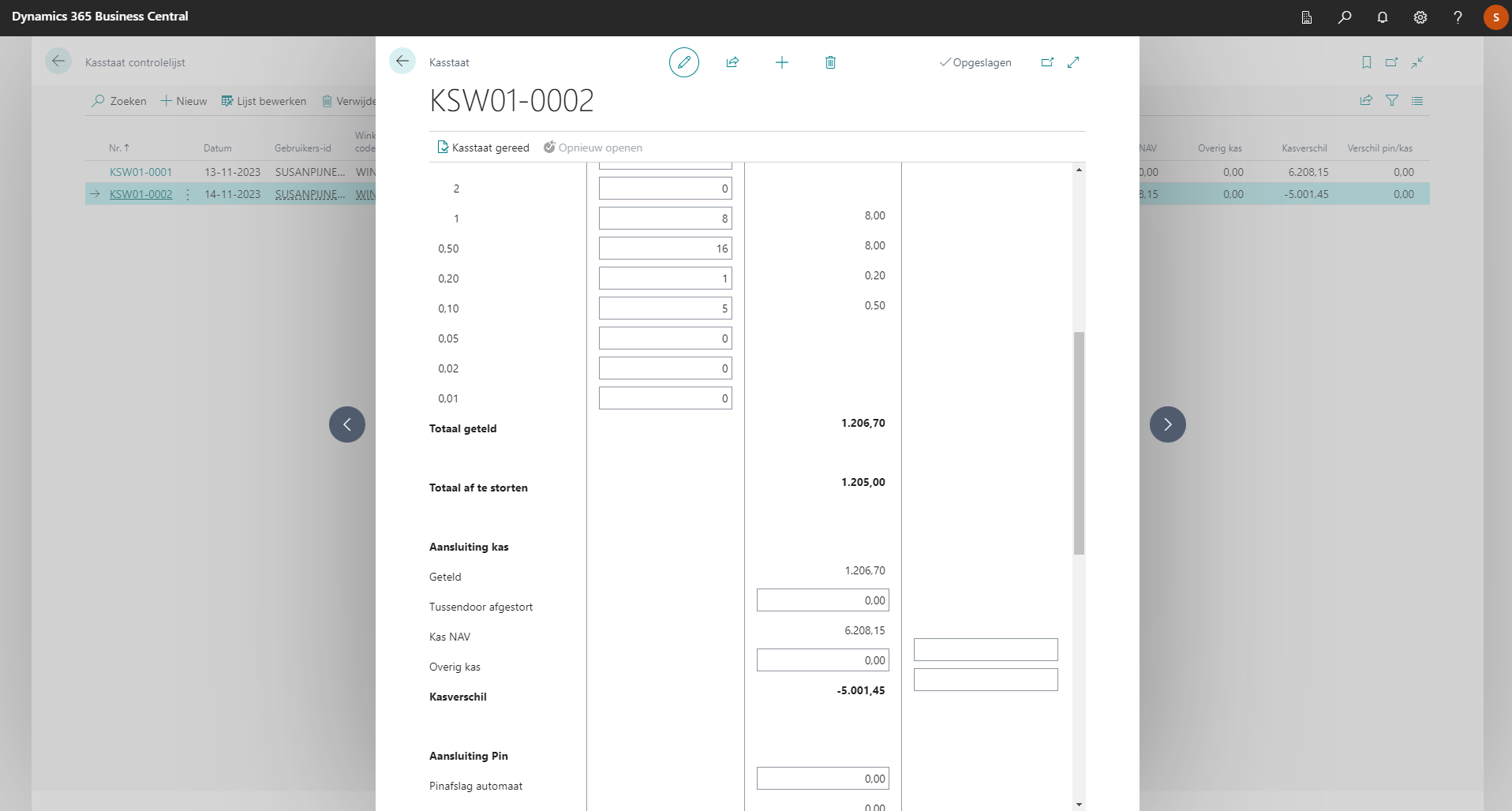Click list view layout icon

(x=1417, y=100)
